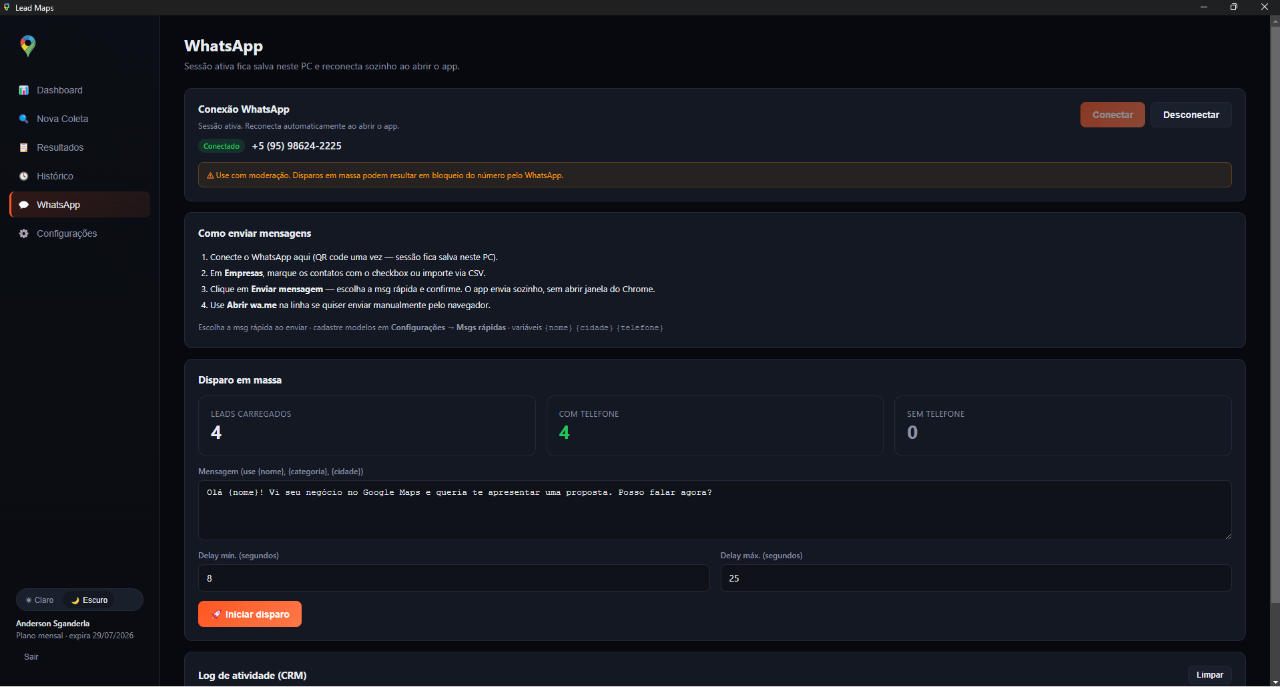Click the message box resize handle
Viewport: 1280px width, 687px height.
(x=1227, y=535)
